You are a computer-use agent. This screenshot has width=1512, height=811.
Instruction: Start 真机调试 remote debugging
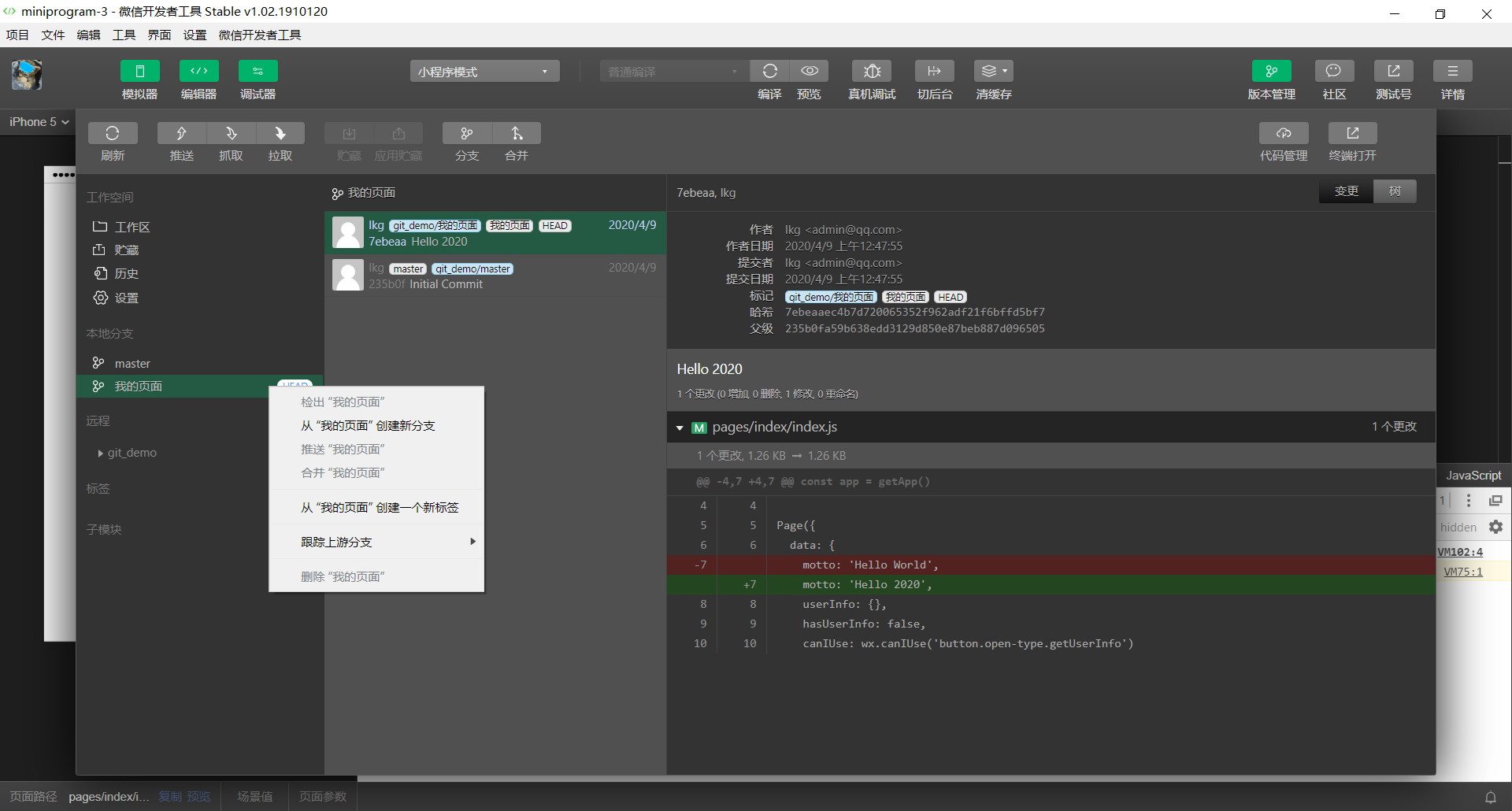pos(872,72)
